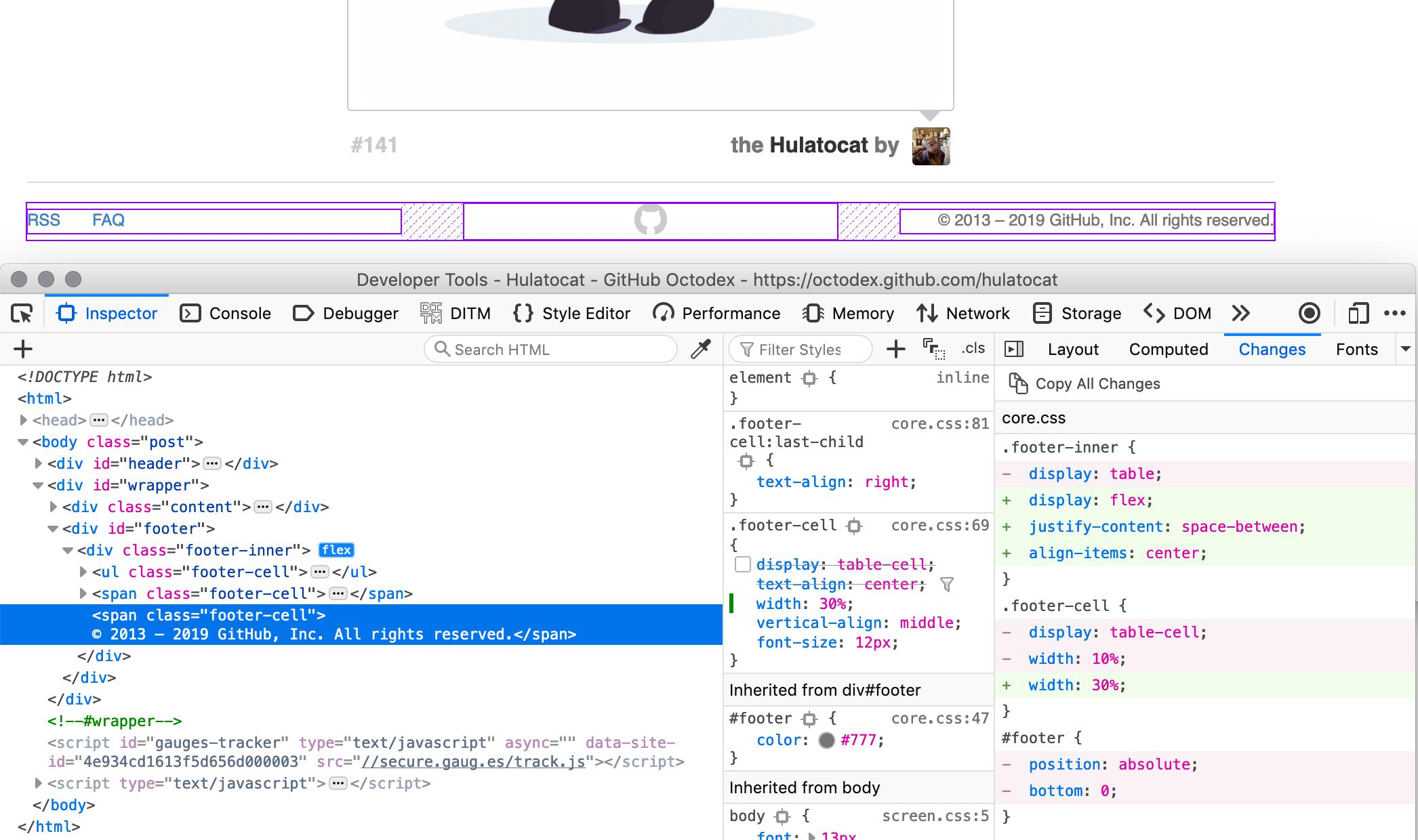Toggle the flex badge on footer-inner div

(x=336, y=550)
